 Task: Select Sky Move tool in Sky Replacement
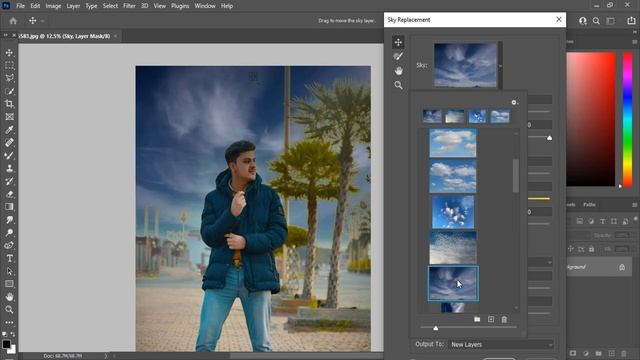point(398,42)
